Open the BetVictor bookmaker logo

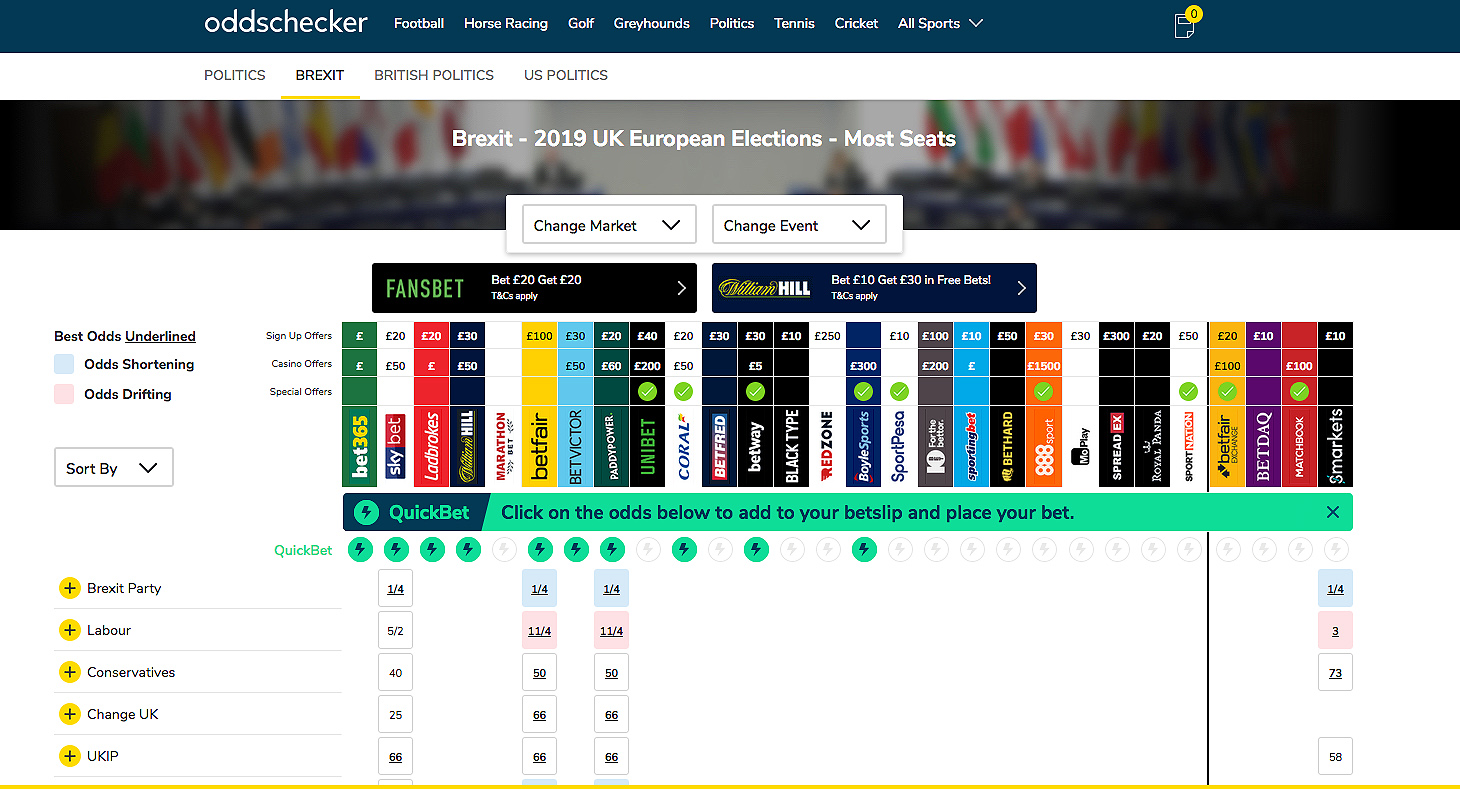[x=576, y=446]
